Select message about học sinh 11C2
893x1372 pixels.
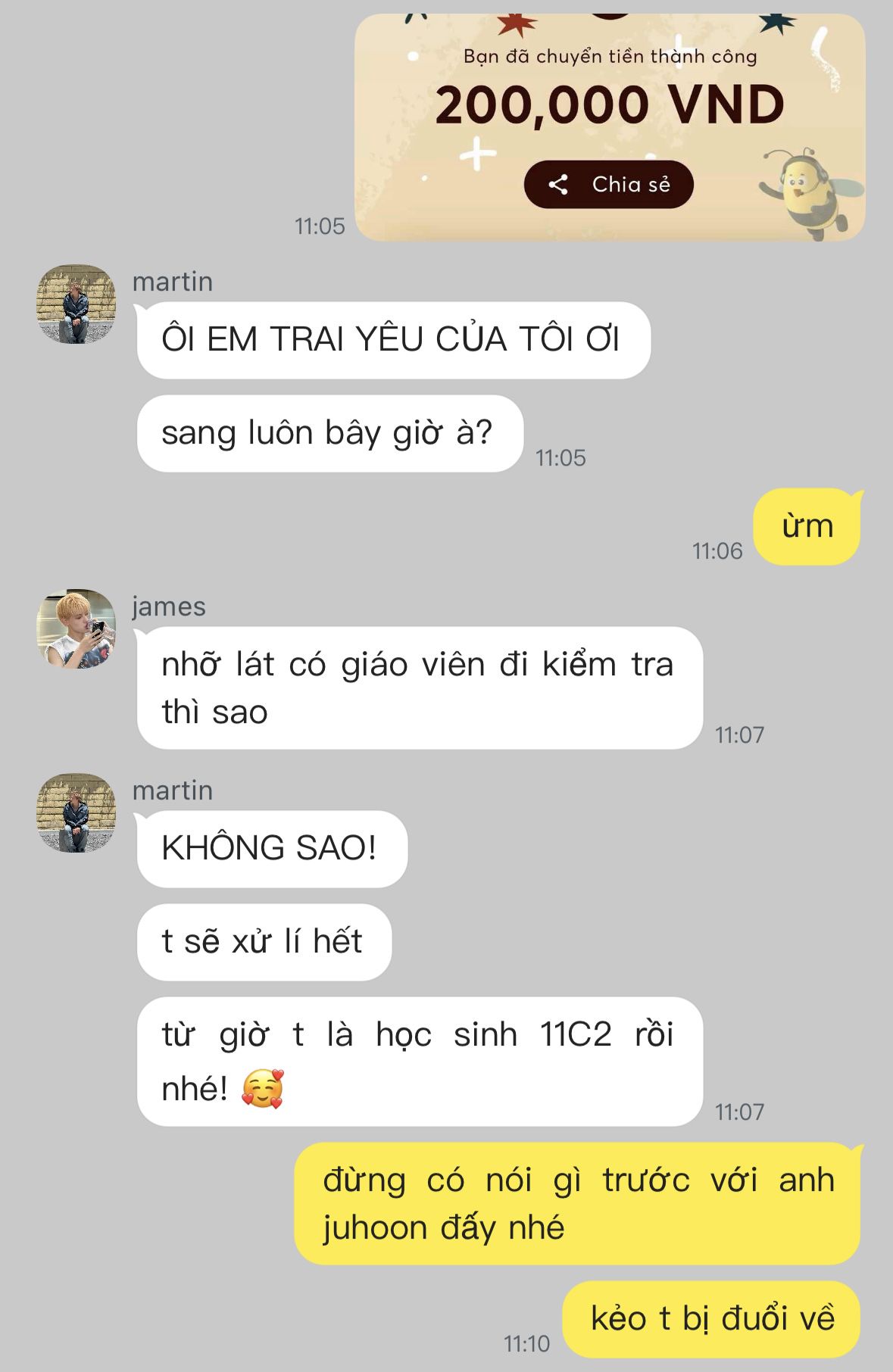(x=420, y=1062)
